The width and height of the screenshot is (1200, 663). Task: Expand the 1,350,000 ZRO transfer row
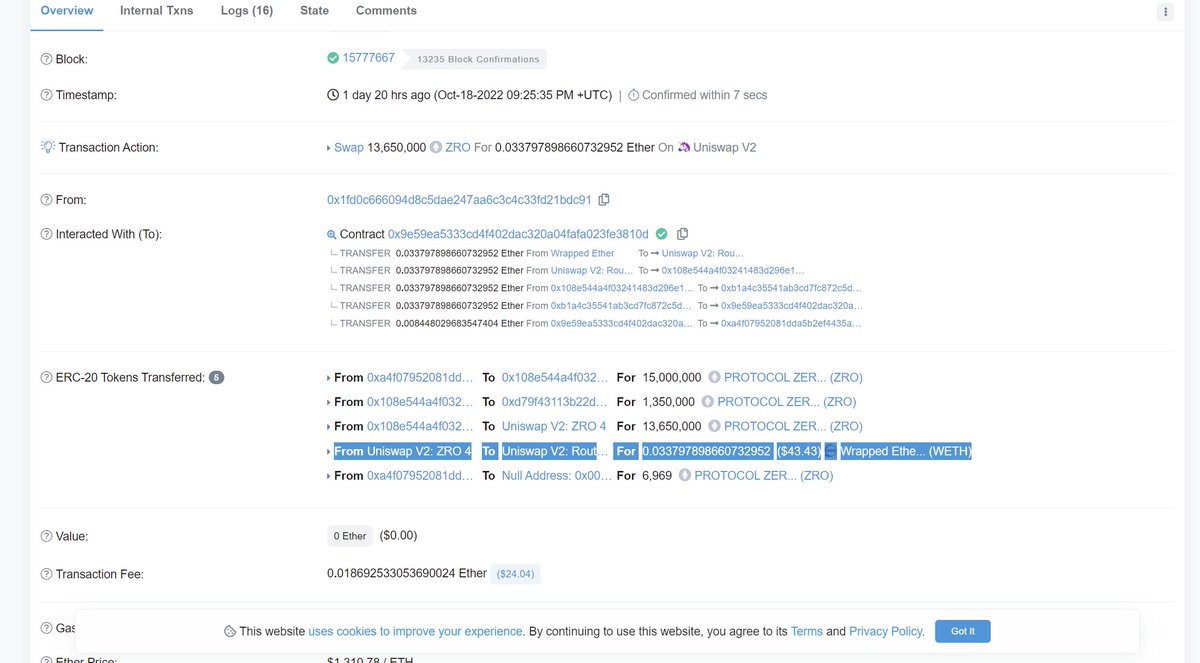329,402
